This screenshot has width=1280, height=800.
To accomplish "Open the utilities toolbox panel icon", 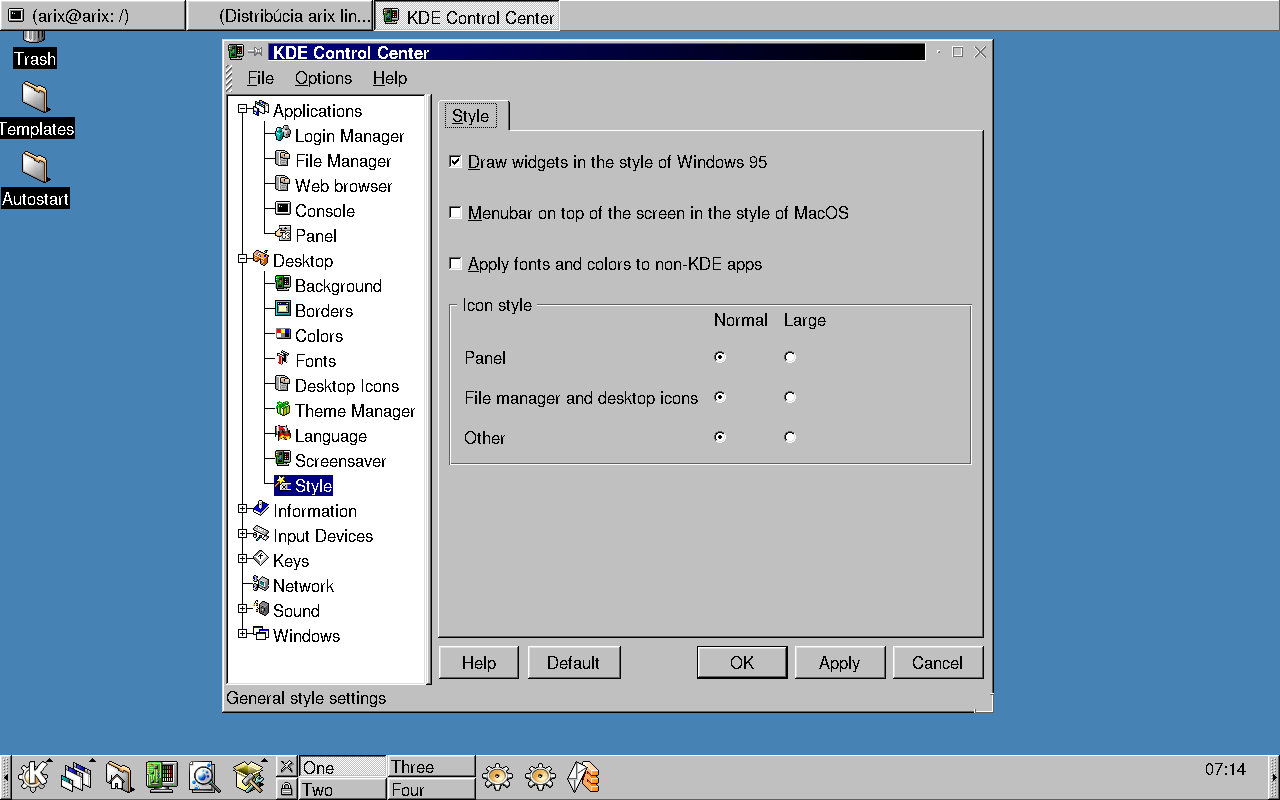I will [247, 776].
